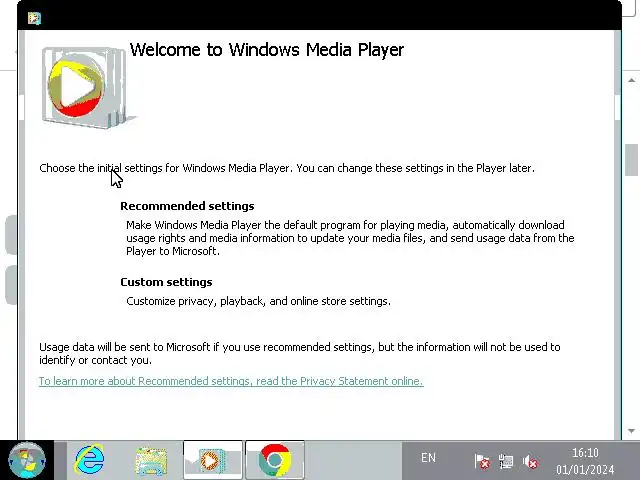Click the network status tray icon

pos(506,462)
